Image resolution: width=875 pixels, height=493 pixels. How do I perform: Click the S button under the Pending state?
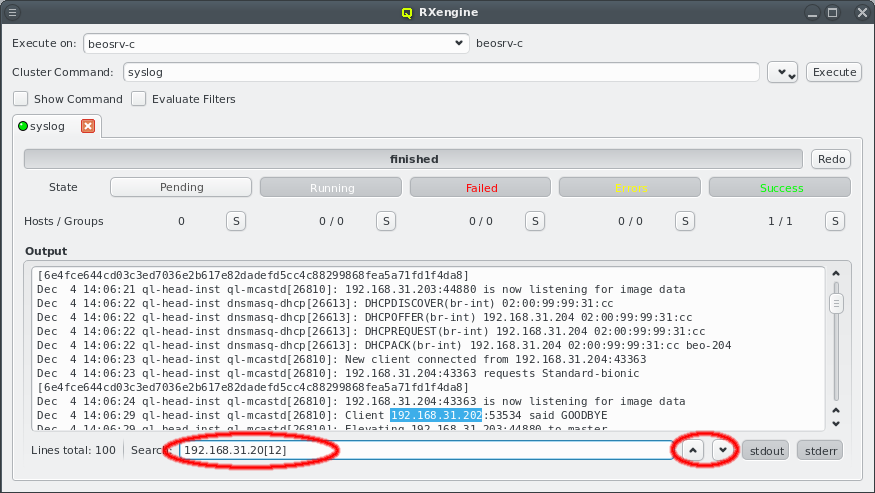235,221
